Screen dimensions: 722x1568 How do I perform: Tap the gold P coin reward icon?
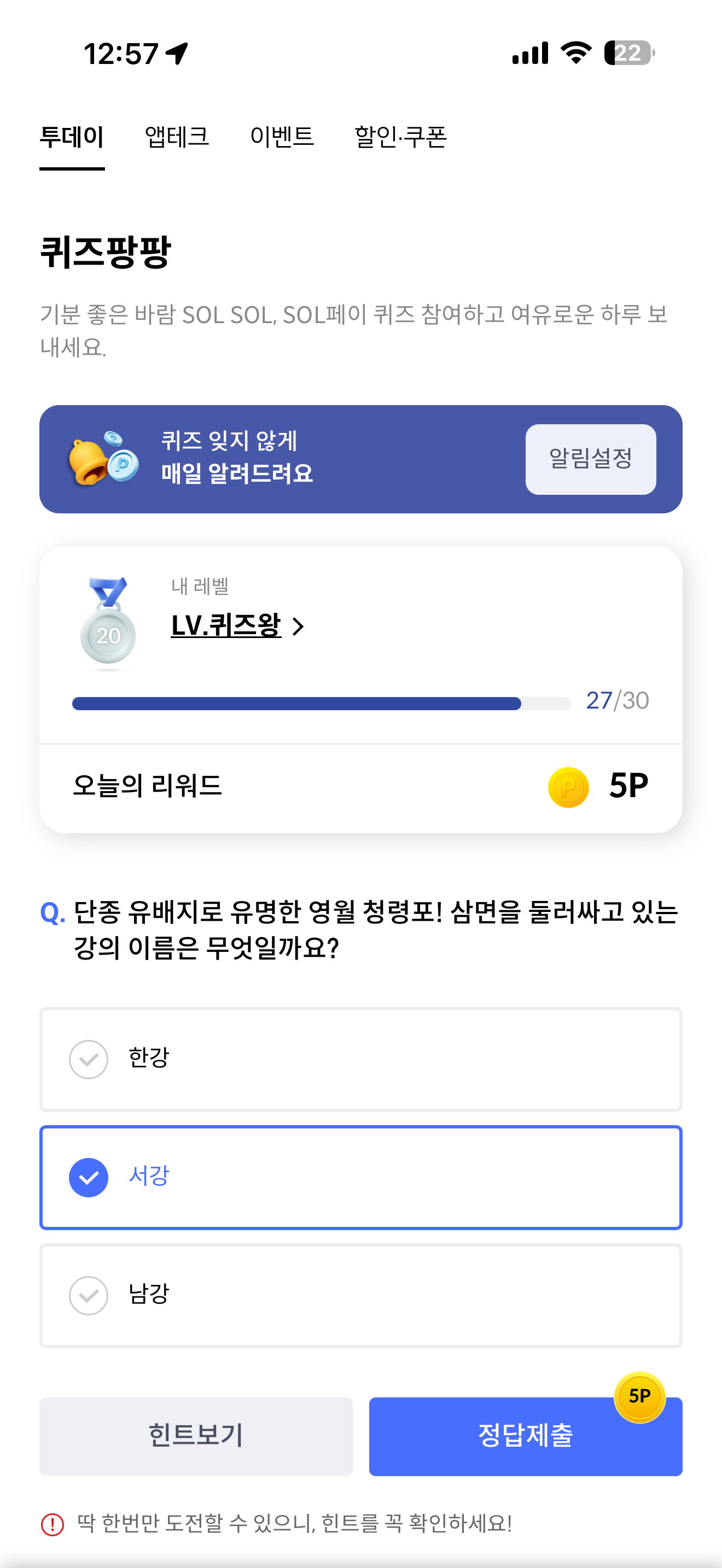567,787
